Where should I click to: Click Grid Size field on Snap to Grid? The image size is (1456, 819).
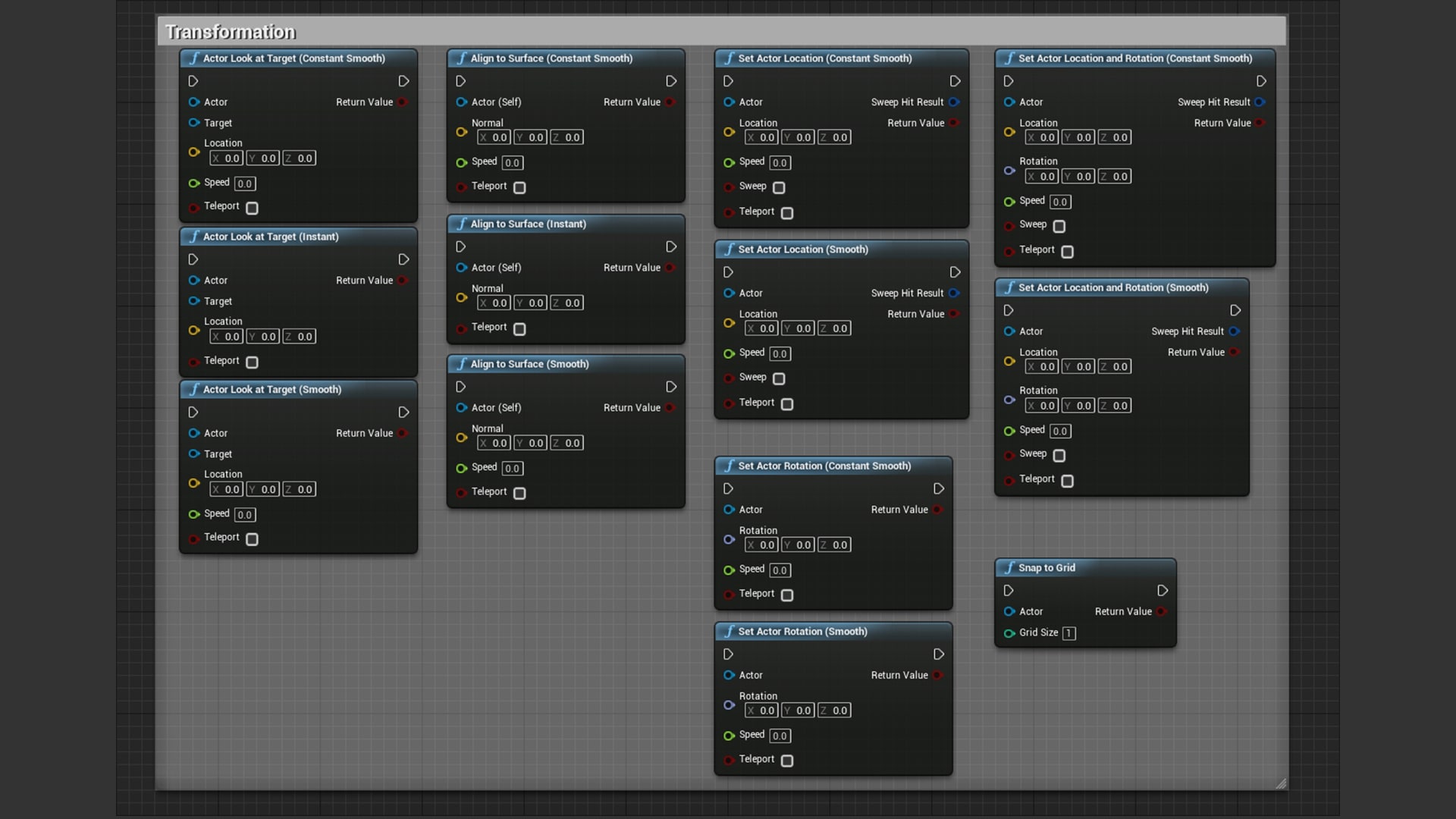point(1068,633)
